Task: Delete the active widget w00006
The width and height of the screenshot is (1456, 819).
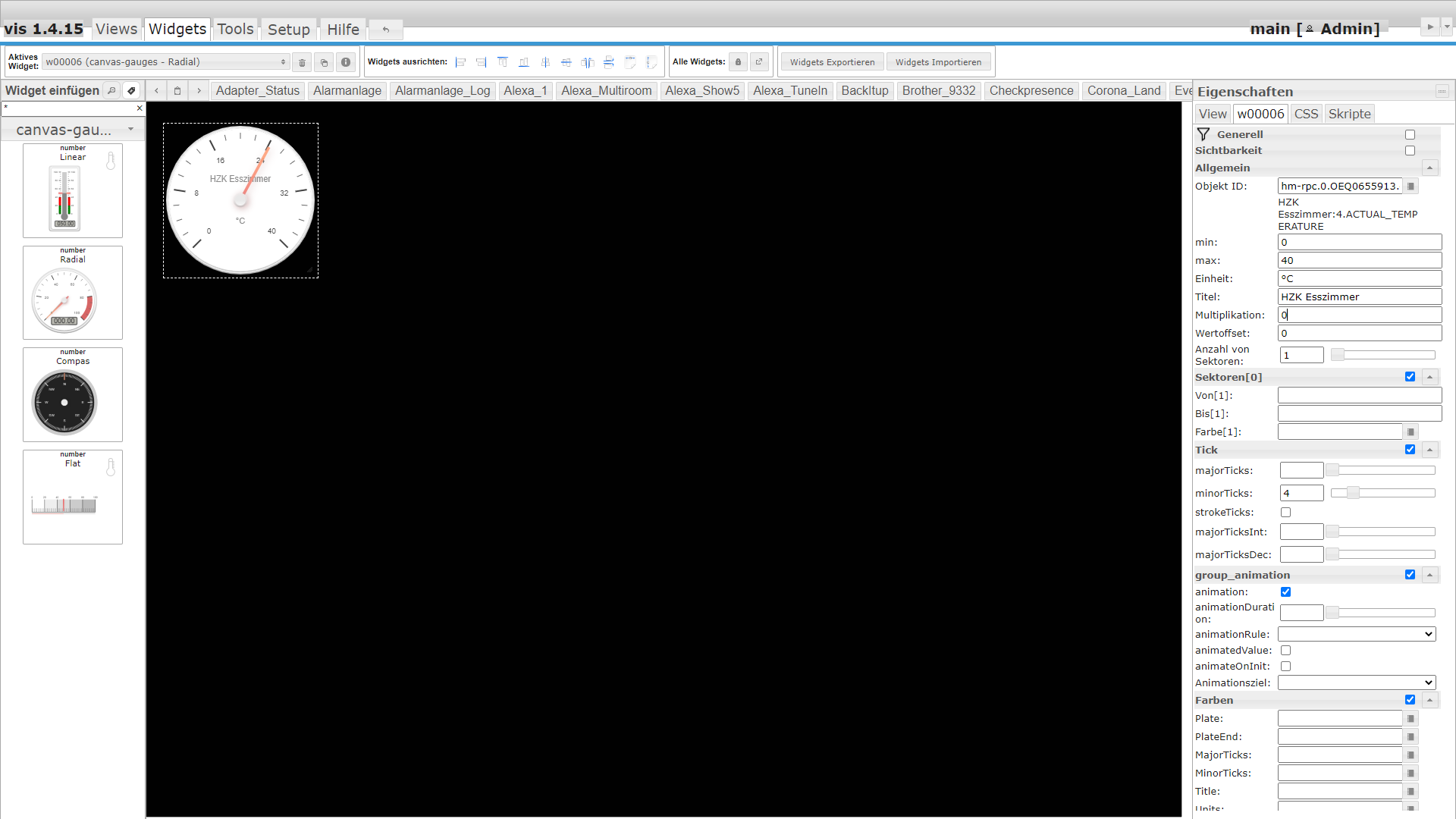Action: 302,61
